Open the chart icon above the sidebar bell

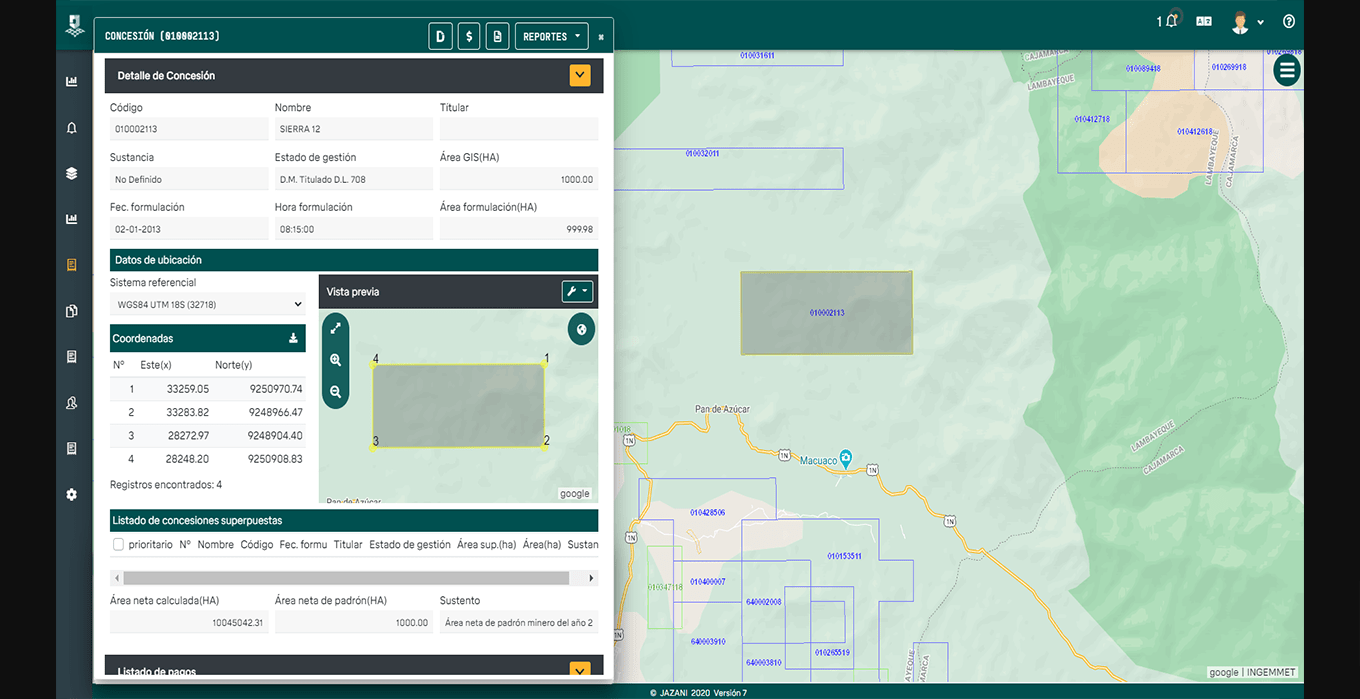72,82
